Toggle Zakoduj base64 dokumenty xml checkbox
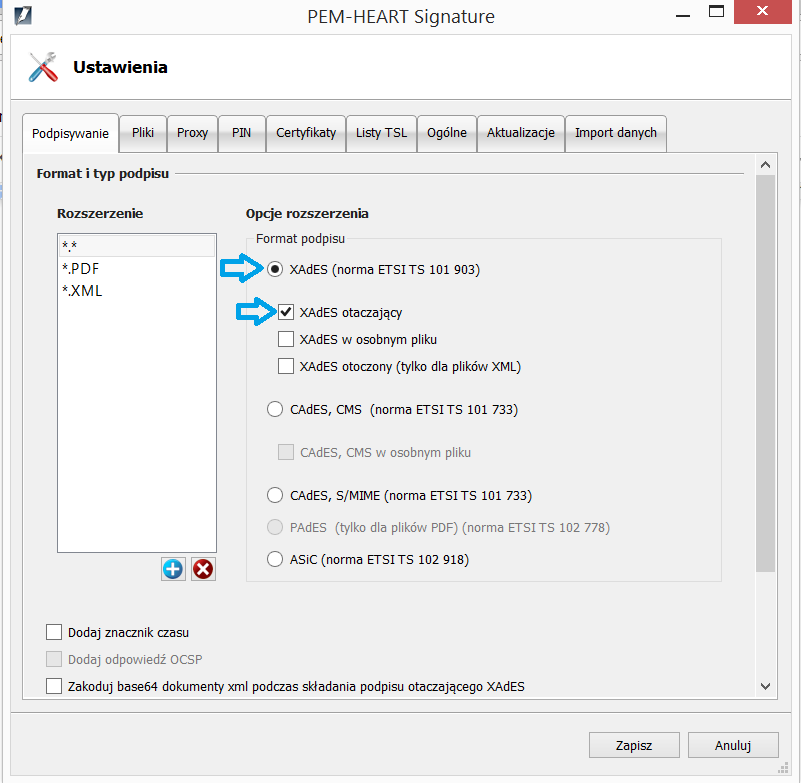The width and height of the screenshot is (801, 783). pos(54,686)
